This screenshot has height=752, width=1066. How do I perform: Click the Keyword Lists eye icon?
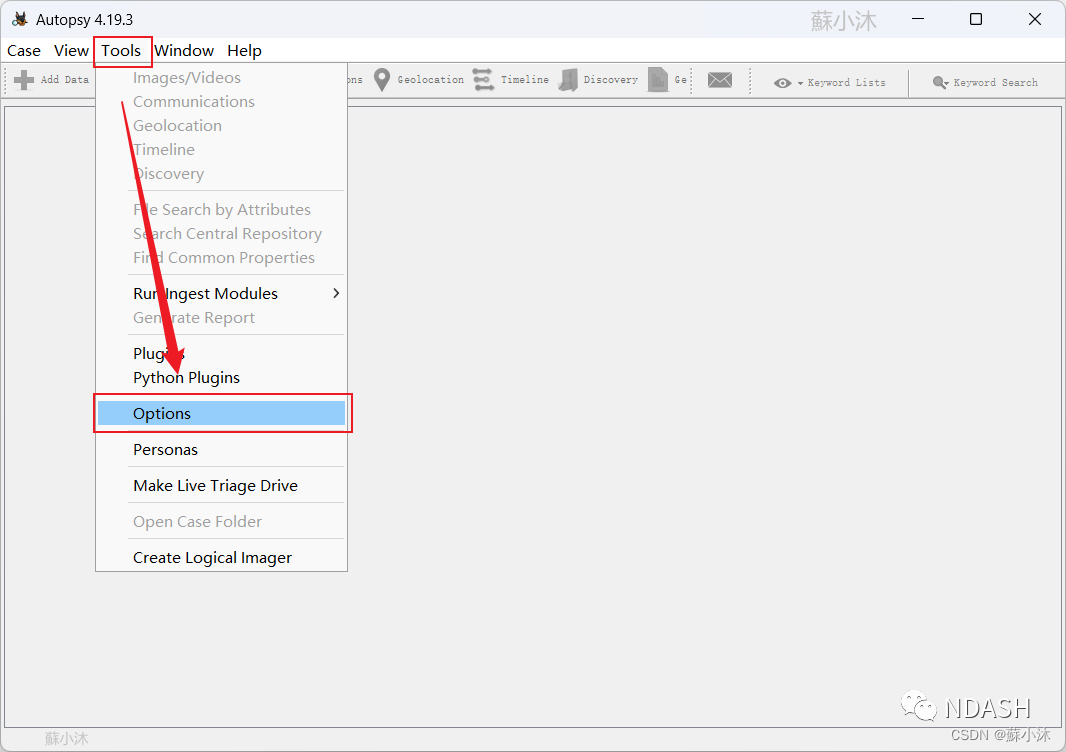pyautogui.click(x=783, y=83)
